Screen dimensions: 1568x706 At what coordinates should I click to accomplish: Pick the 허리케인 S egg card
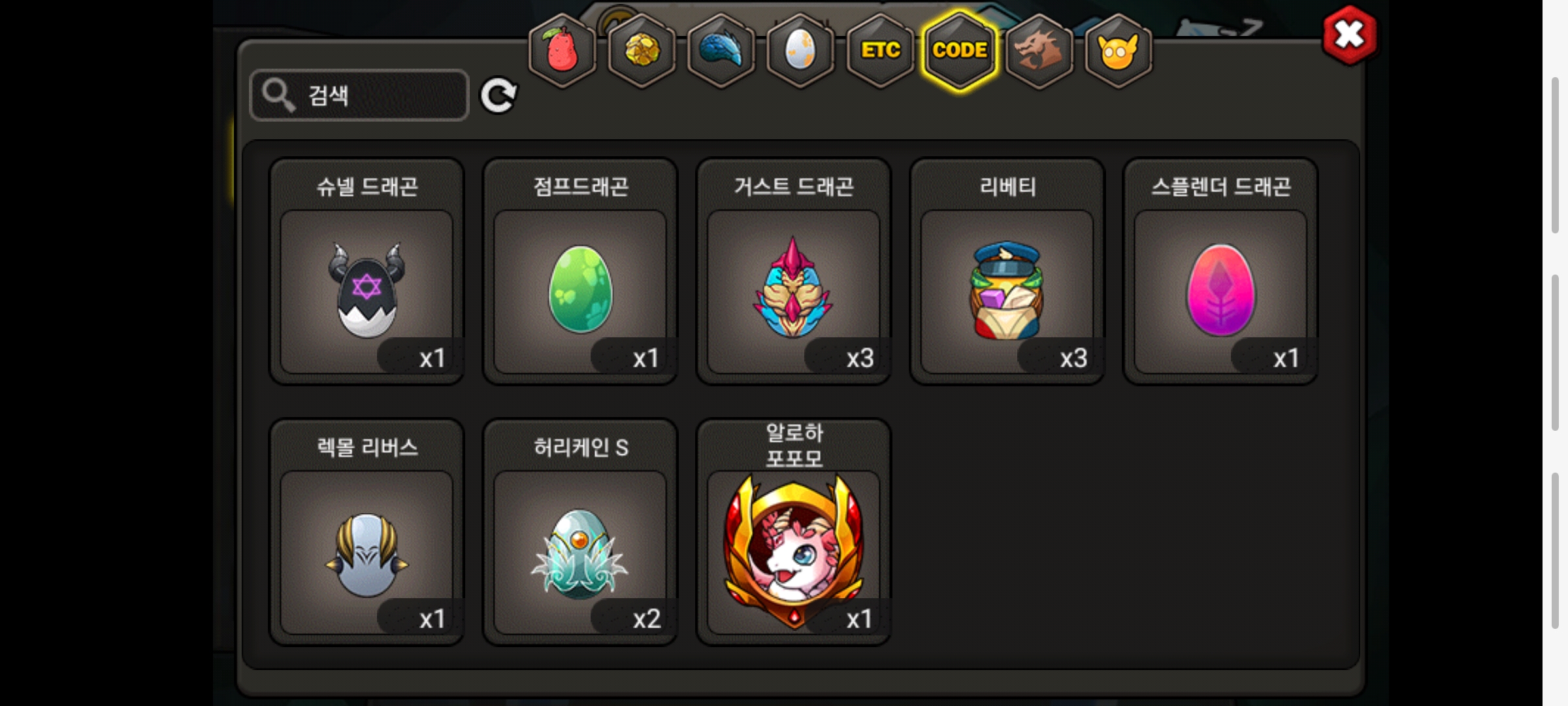coord(580,532)
